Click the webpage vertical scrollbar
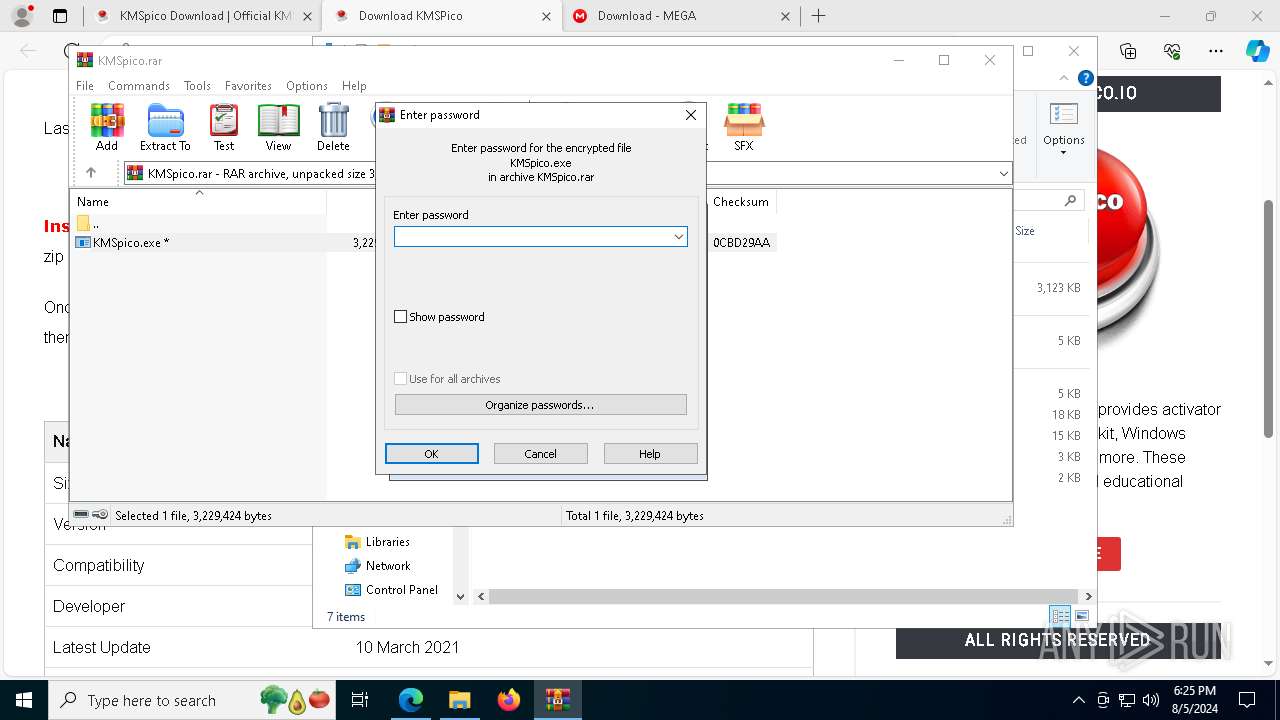 pyautogui.click(x=1269, y=318)
